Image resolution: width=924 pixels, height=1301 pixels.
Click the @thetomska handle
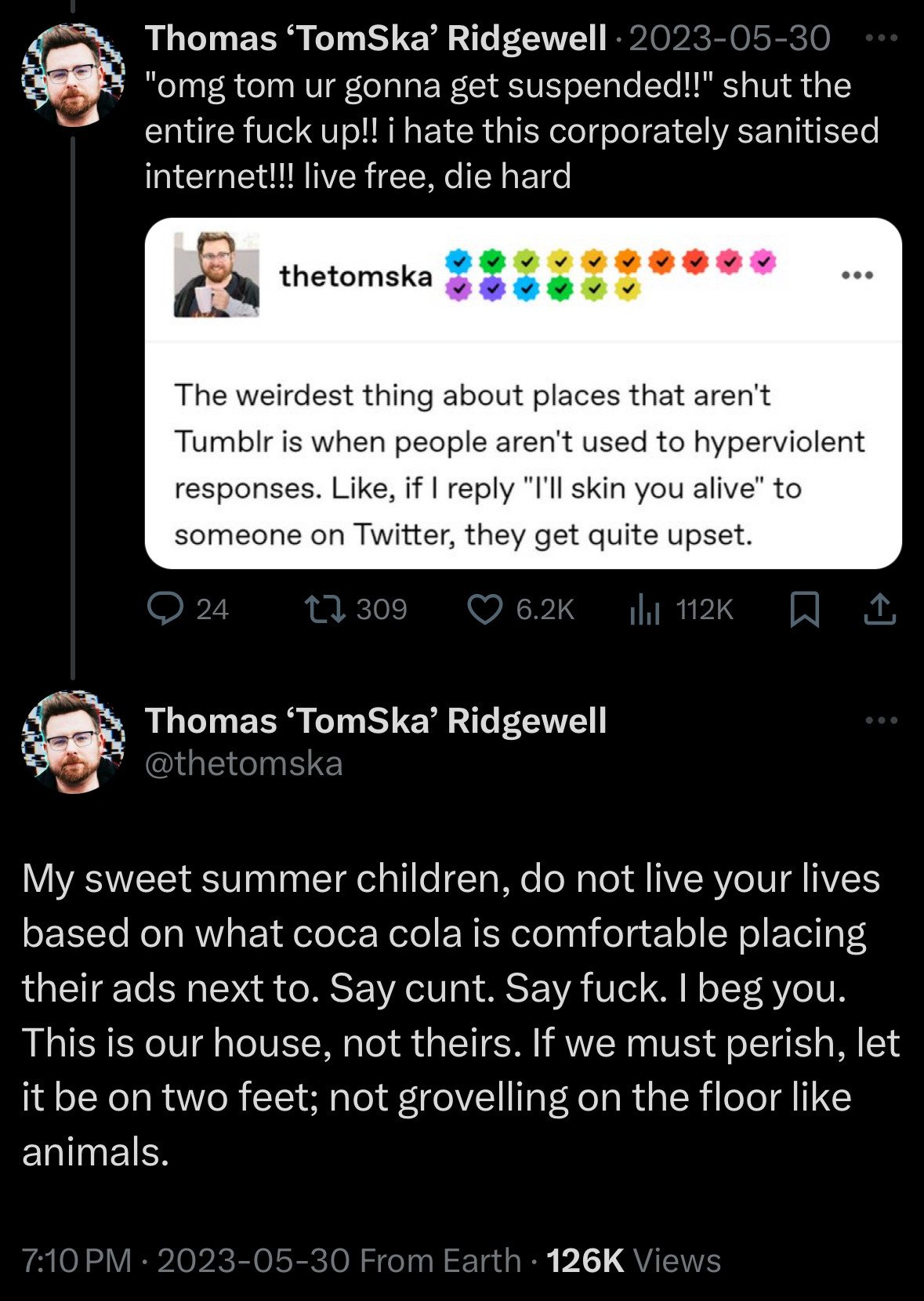[244, 763]
